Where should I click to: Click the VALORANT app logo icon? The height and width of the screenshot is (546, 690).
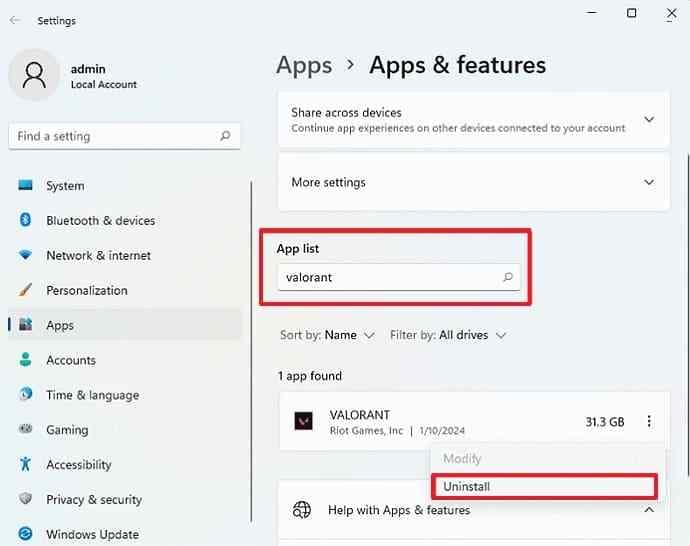(x=303, y=421)
